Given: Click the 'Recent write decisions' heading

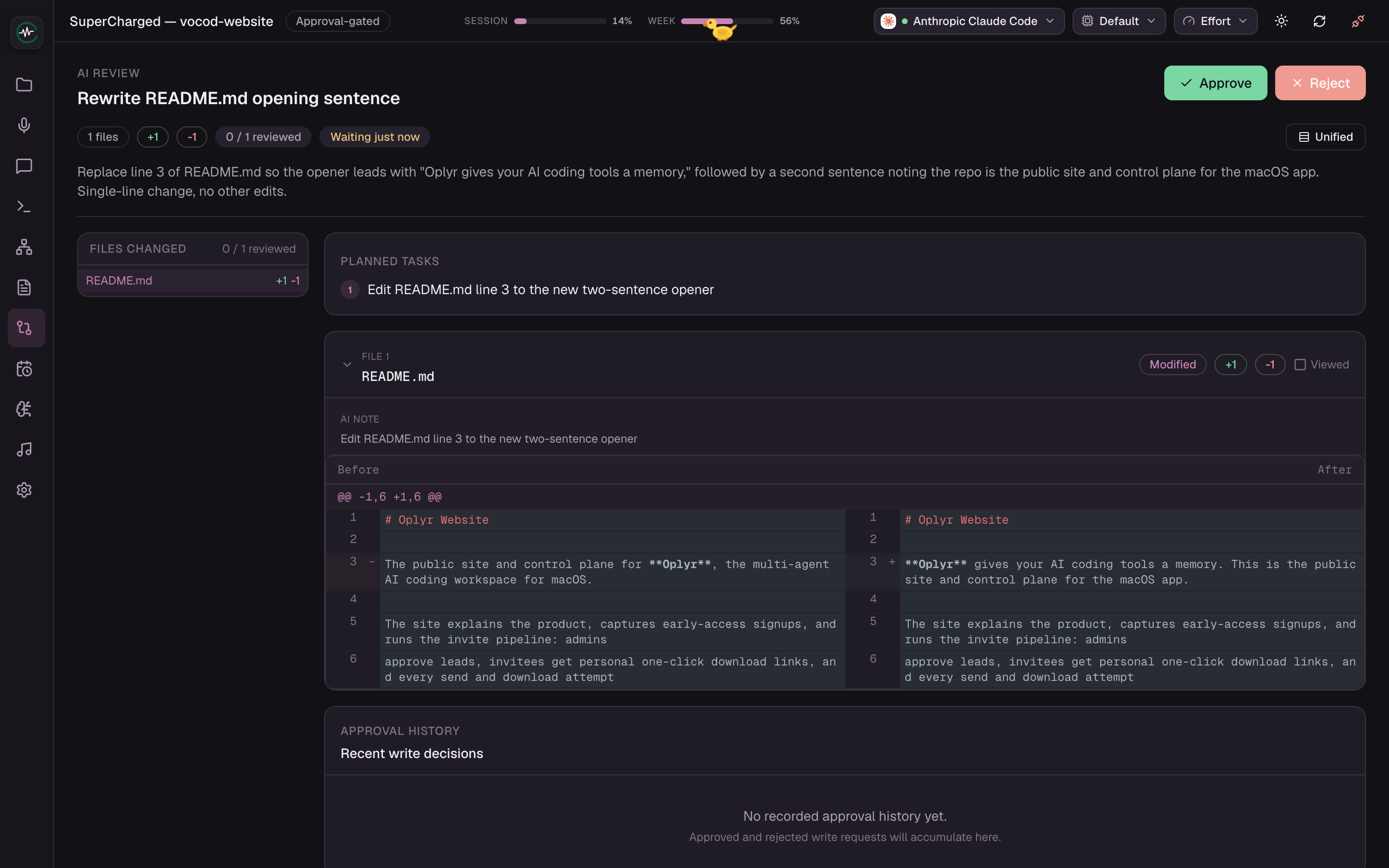Looking at the screenshot, I should tap(411, 754).
